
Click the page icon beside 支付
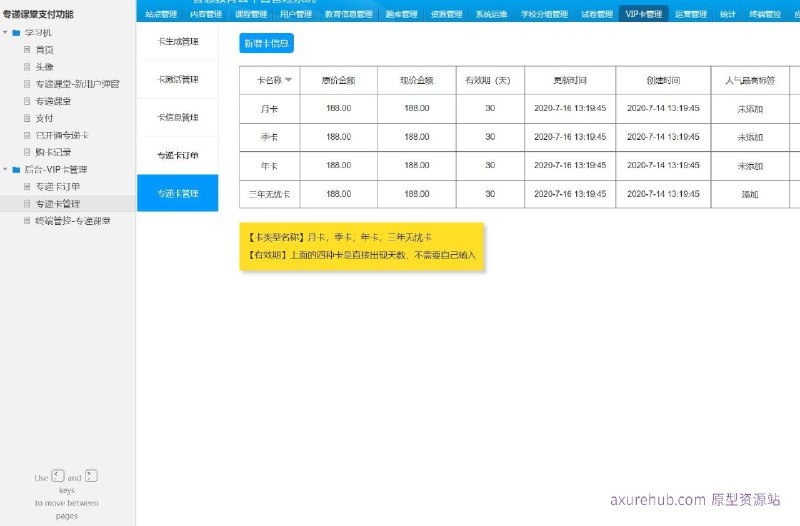tap(27, 118)
